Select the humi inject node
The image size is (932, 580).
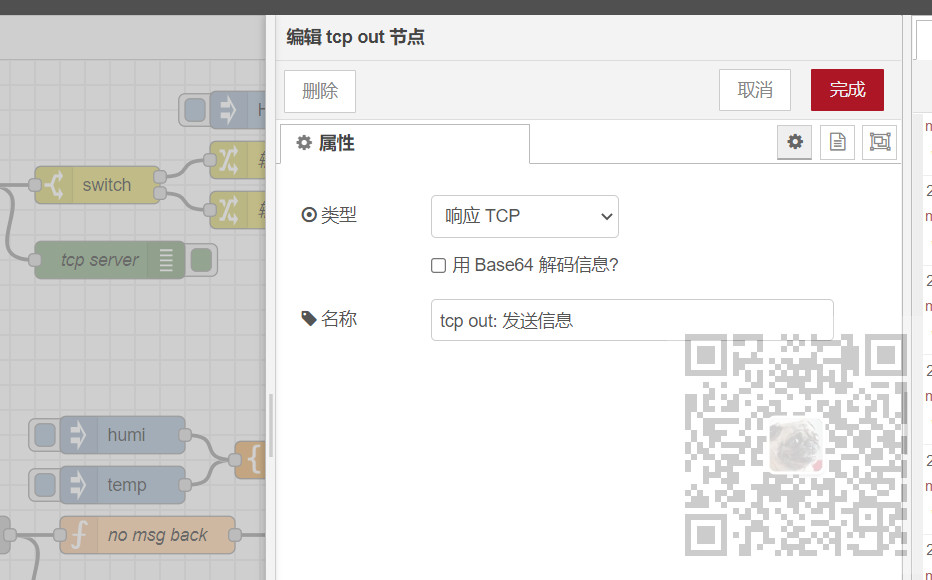point(122,435)
